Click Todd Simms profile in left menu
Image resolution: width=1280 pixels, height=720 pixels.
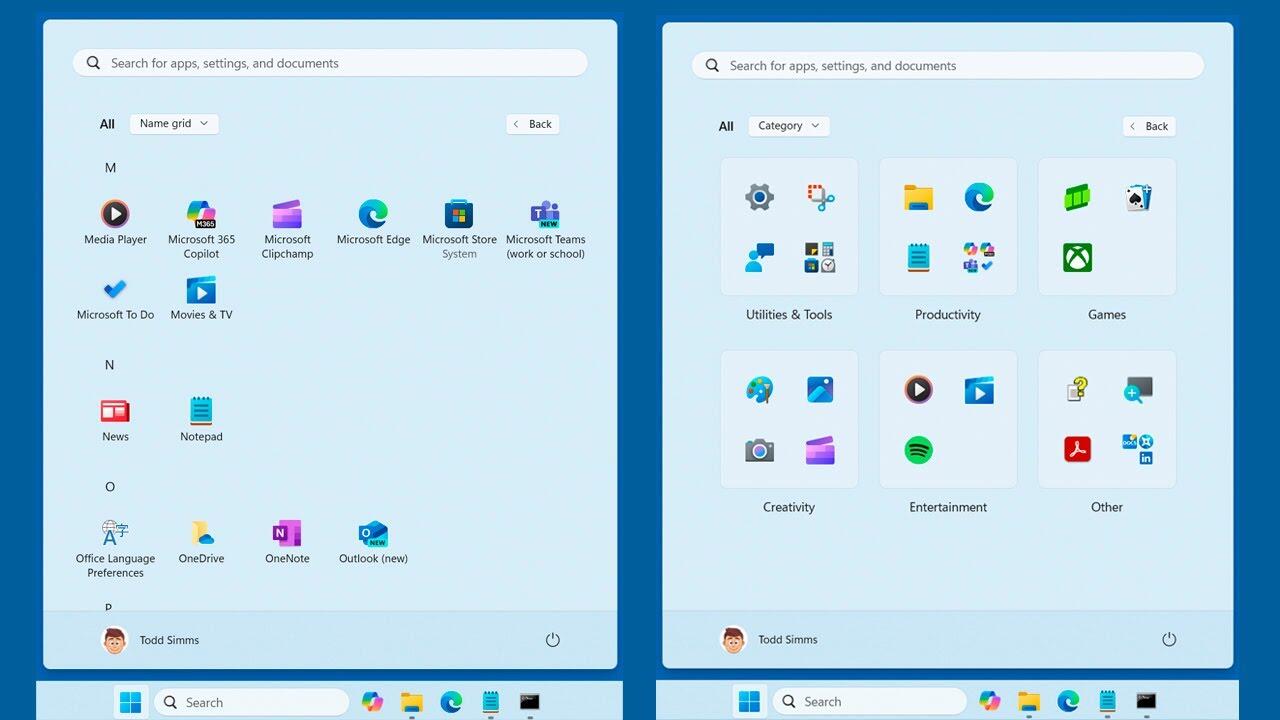coord(151,640)
